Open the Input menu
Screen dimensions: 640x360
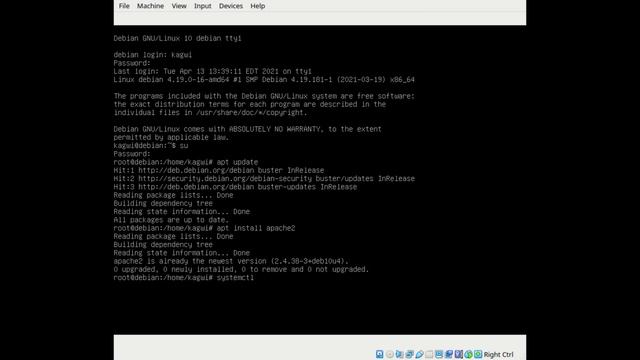(x=202, y=6)
